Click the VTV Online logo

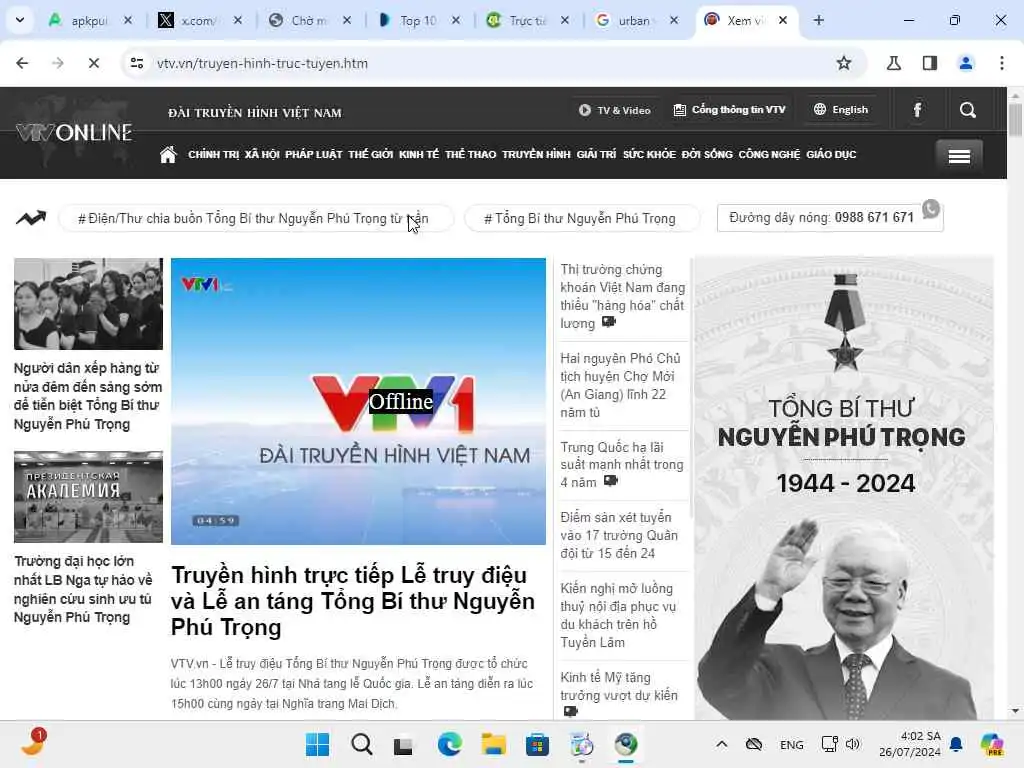pos(74,133)
